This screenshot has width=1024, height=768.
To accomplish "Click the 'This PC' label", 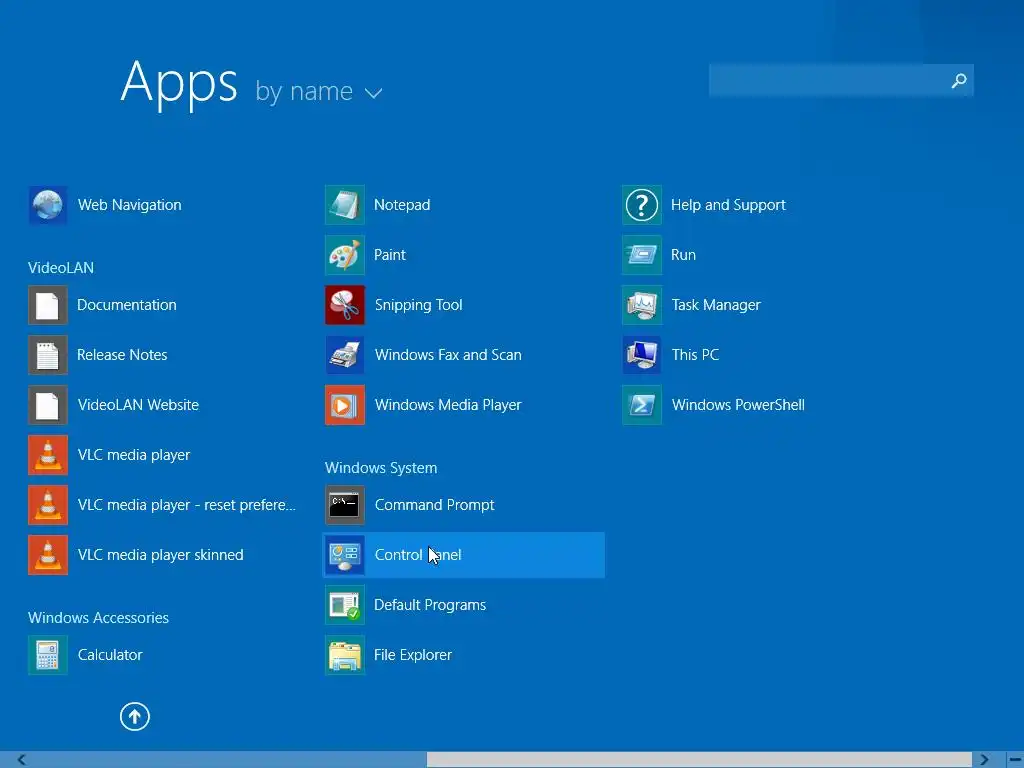I will click(x=695, y=355).
